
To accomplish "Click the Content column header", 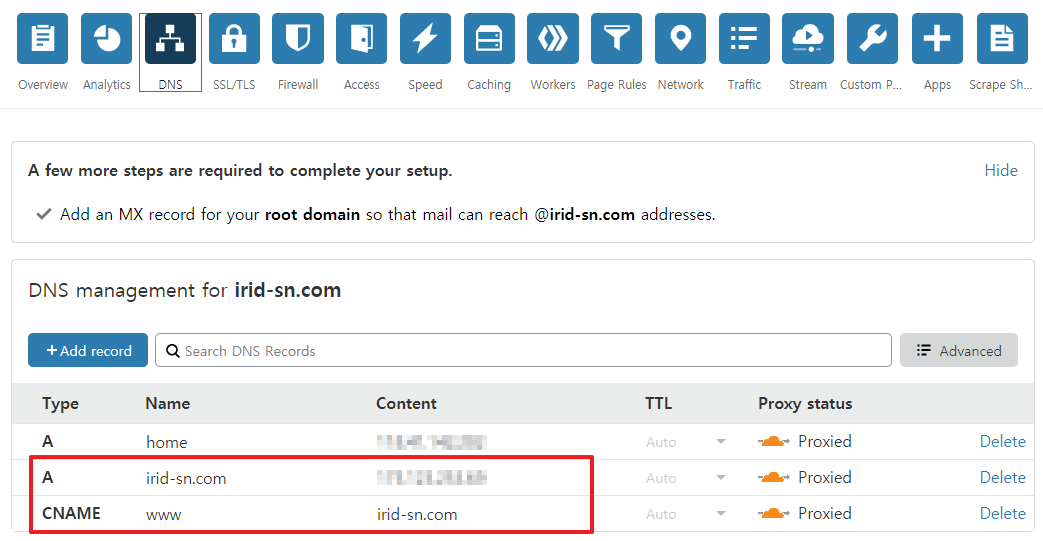I will click(x=406, y=403).
